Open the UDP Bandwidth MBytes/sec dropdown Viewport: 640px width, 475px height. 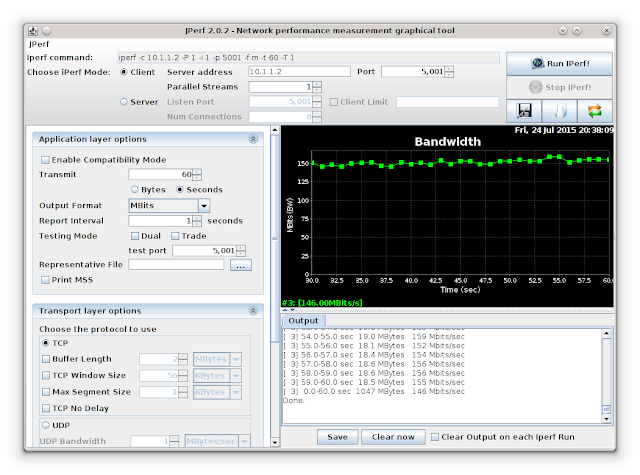pyautogui.click(x=244, y=441)
